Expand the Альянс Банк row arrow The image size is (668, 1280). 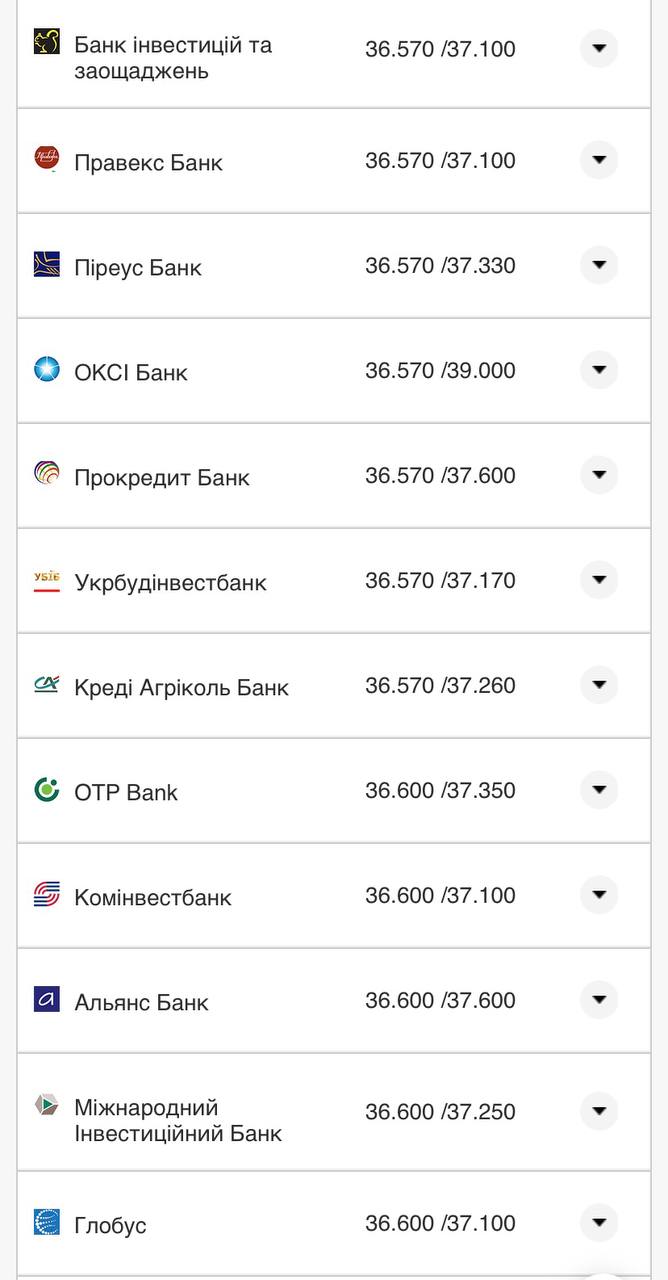pos(599,1000)
